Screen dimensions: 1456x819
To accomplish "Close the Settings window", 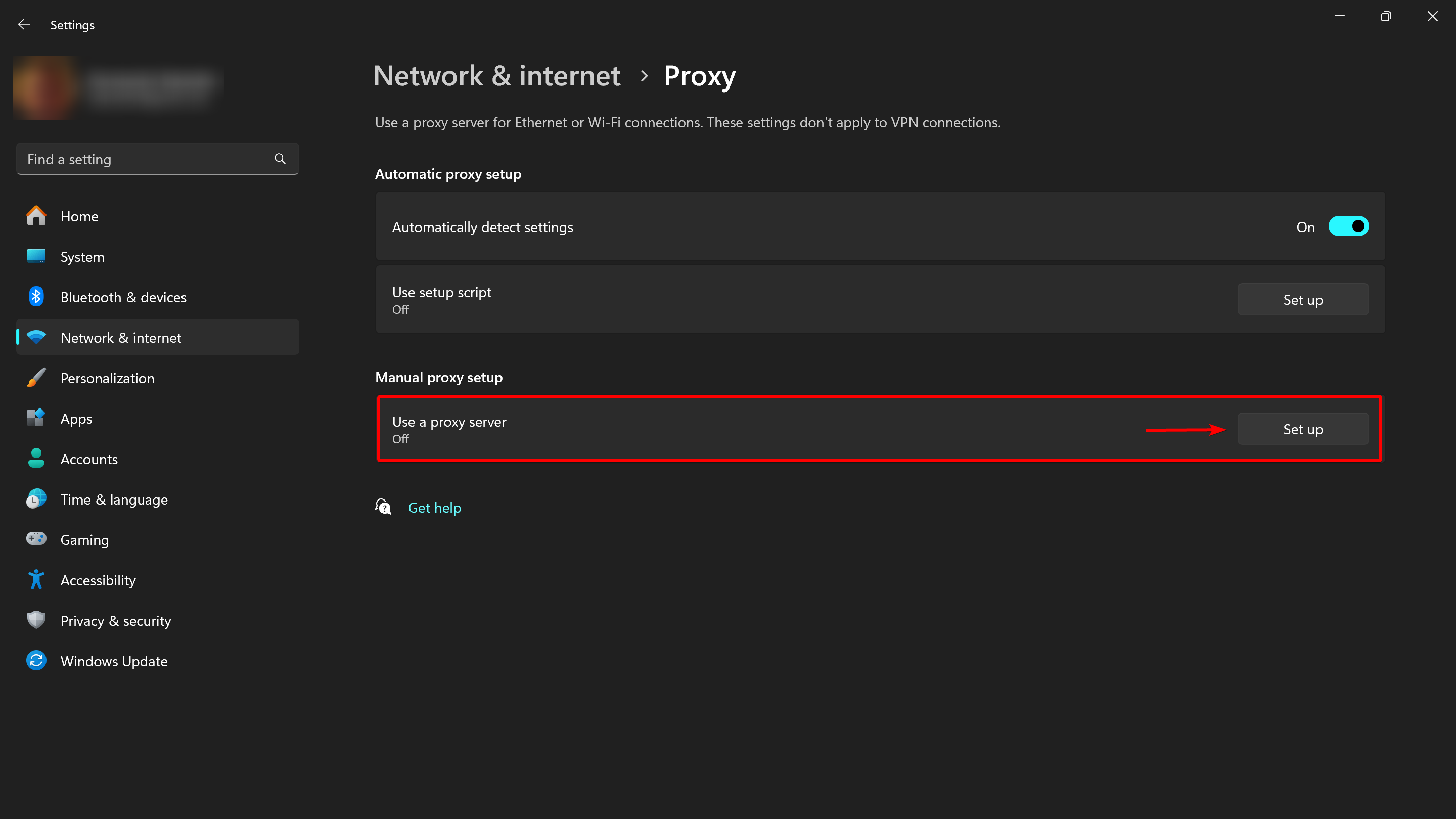I will (x=1432, y=16).
